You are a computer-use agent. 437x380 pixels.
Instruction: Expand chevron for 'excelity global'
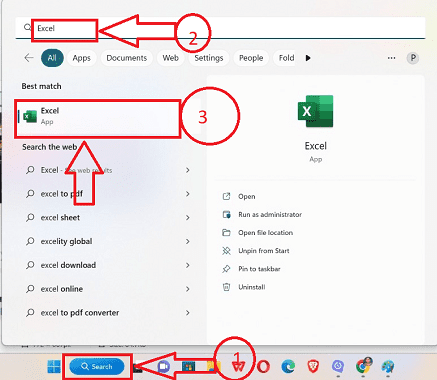(x=188, y=241)
